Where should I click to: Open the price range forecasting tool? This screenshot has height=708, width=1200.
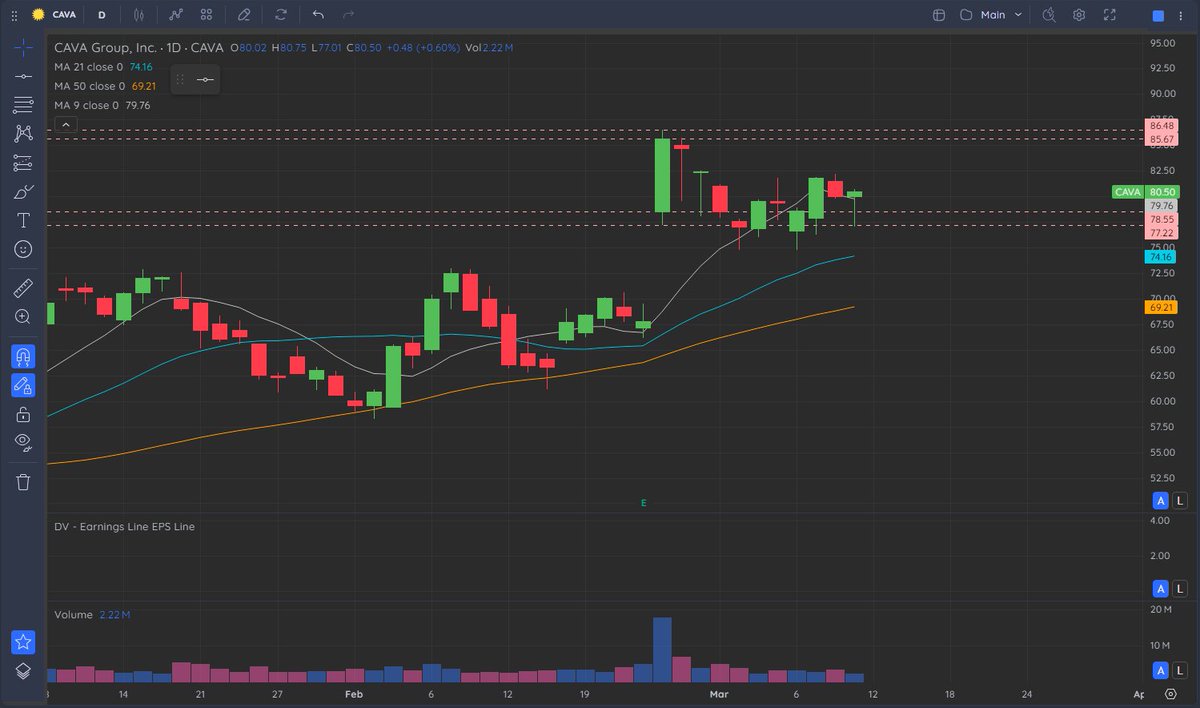click(23, 162)
